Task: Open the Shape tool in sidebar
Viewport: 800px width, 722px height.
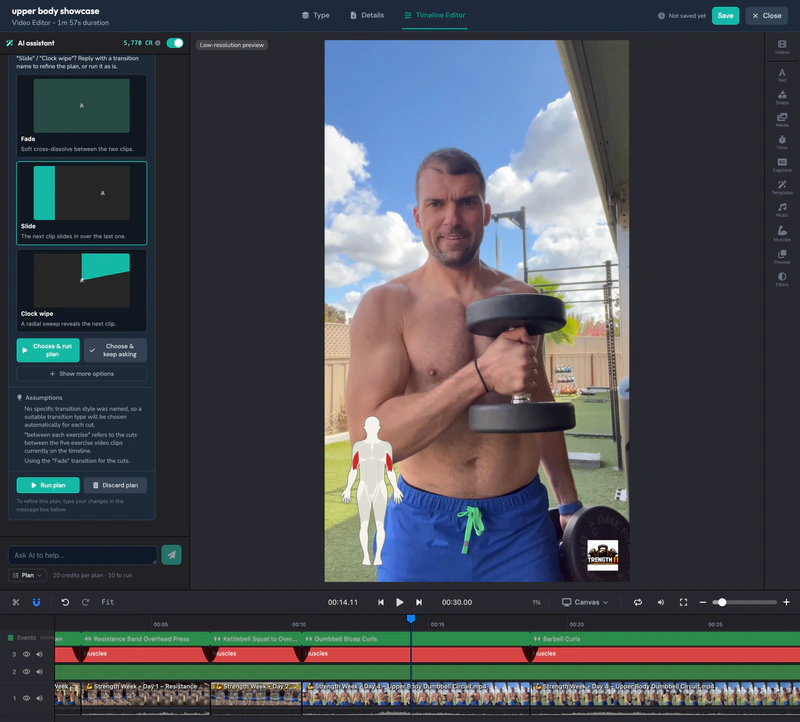Action: (x=782, y=97)
